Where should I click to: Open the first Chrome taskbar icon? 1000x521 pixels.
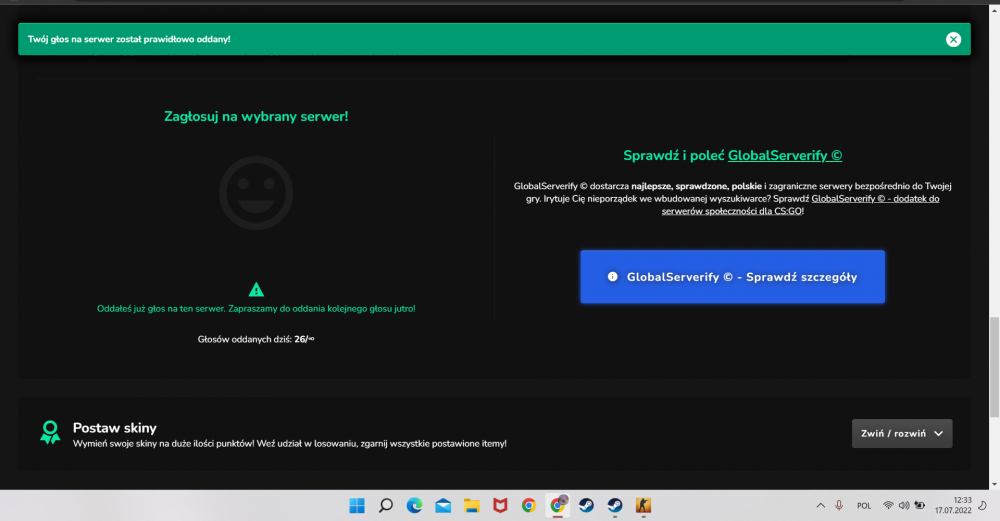[529, 506]
